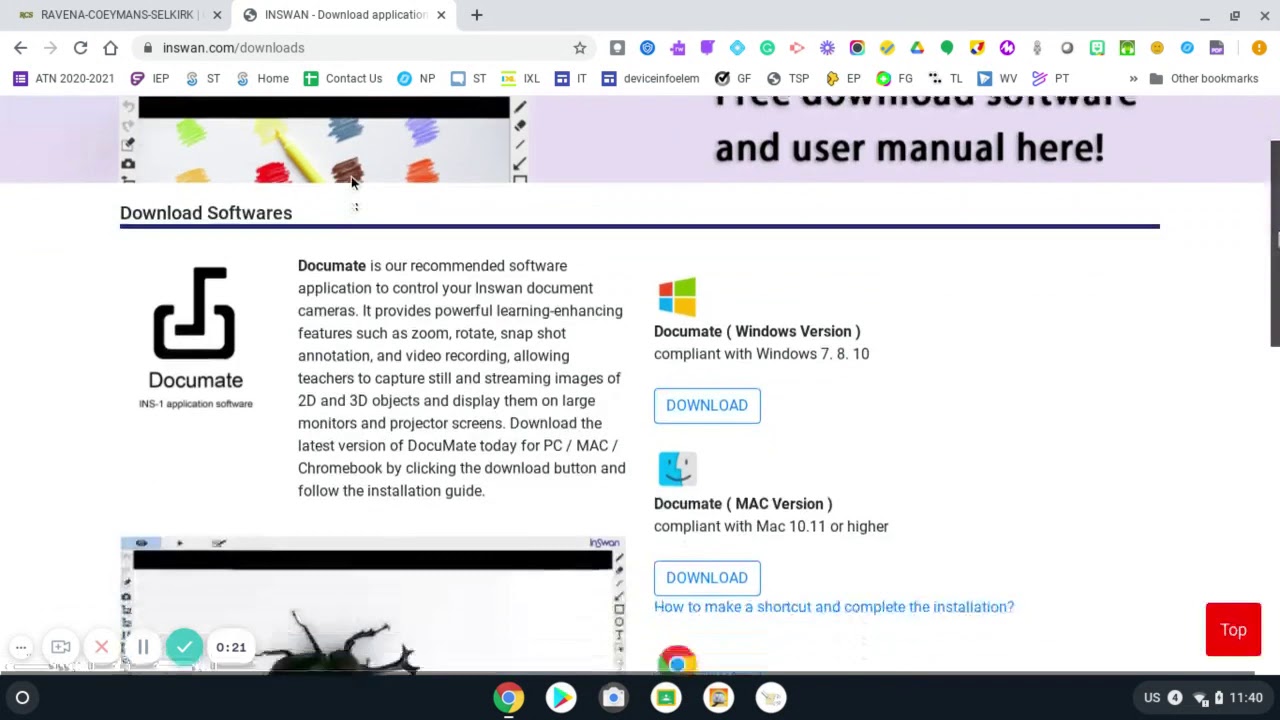Open the IT bookmark
This screenshot has width=1280, height=720.
570,78
